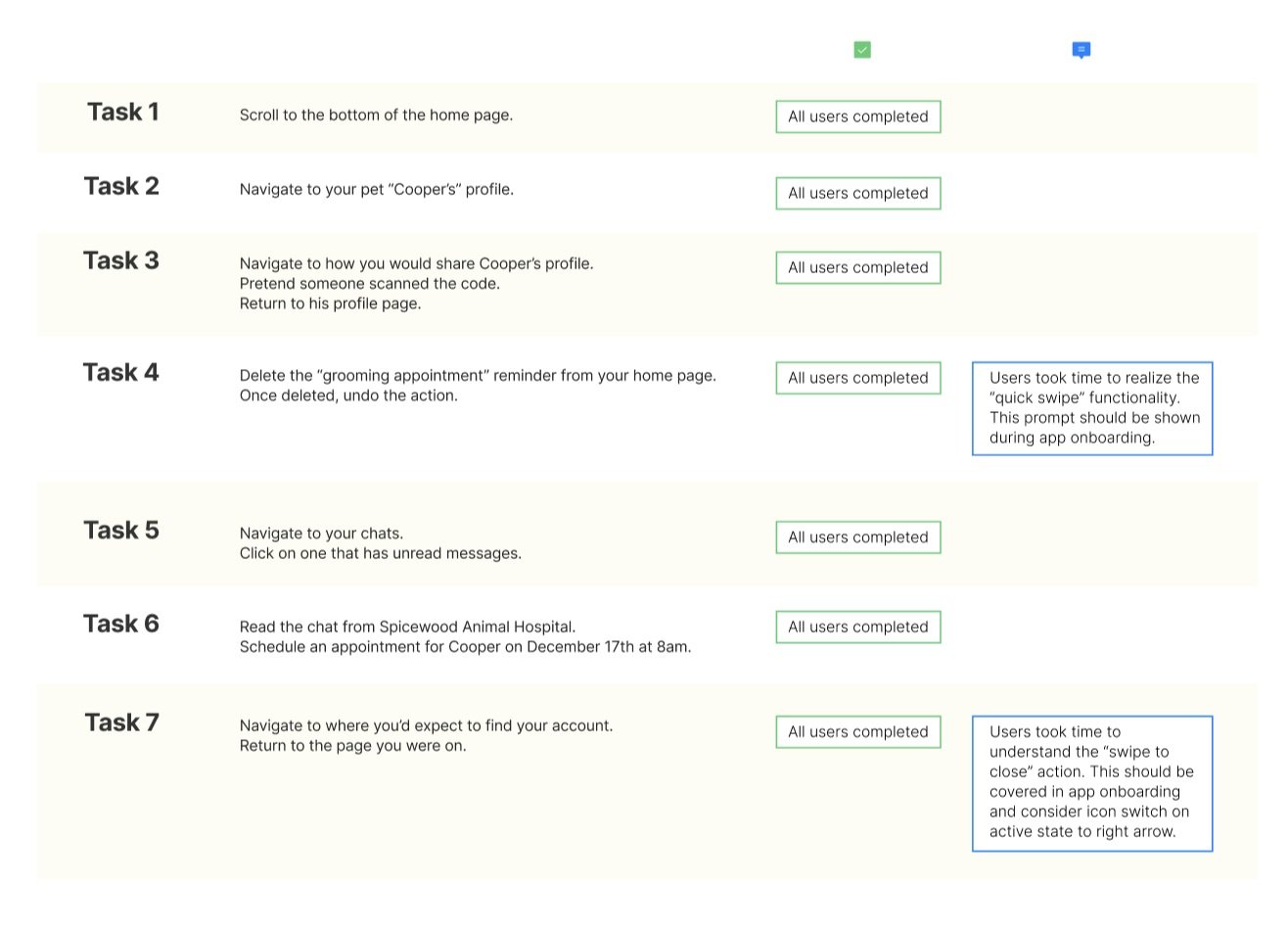
Task: Select the Task 7 heading
Action: click(x=121, y=722)
